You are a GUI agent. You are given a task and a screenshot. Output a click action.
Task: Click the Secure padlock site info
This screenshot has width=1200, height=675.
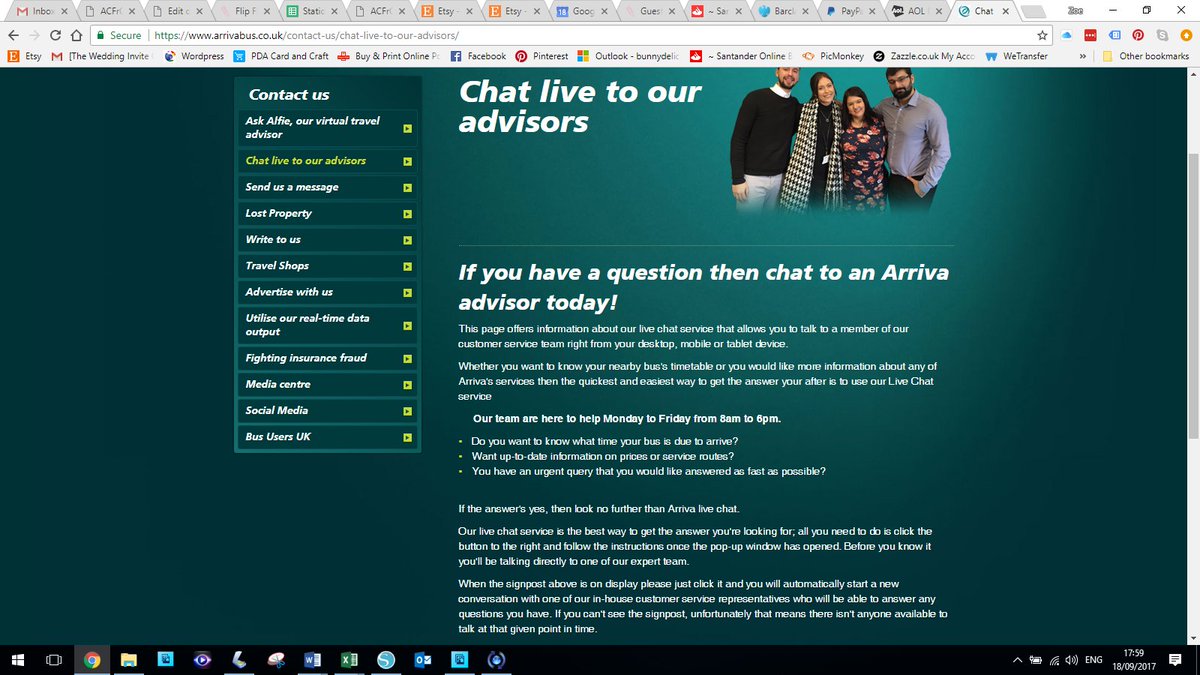(x=118, y=35)
